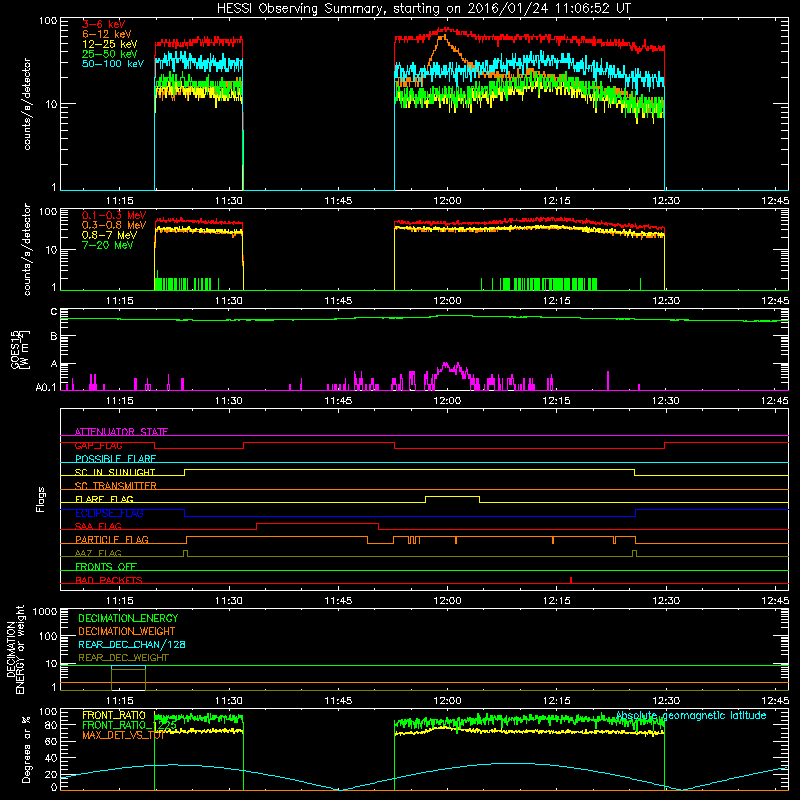Select the SC_TRANSMITTER flag label

pos(116,486)
